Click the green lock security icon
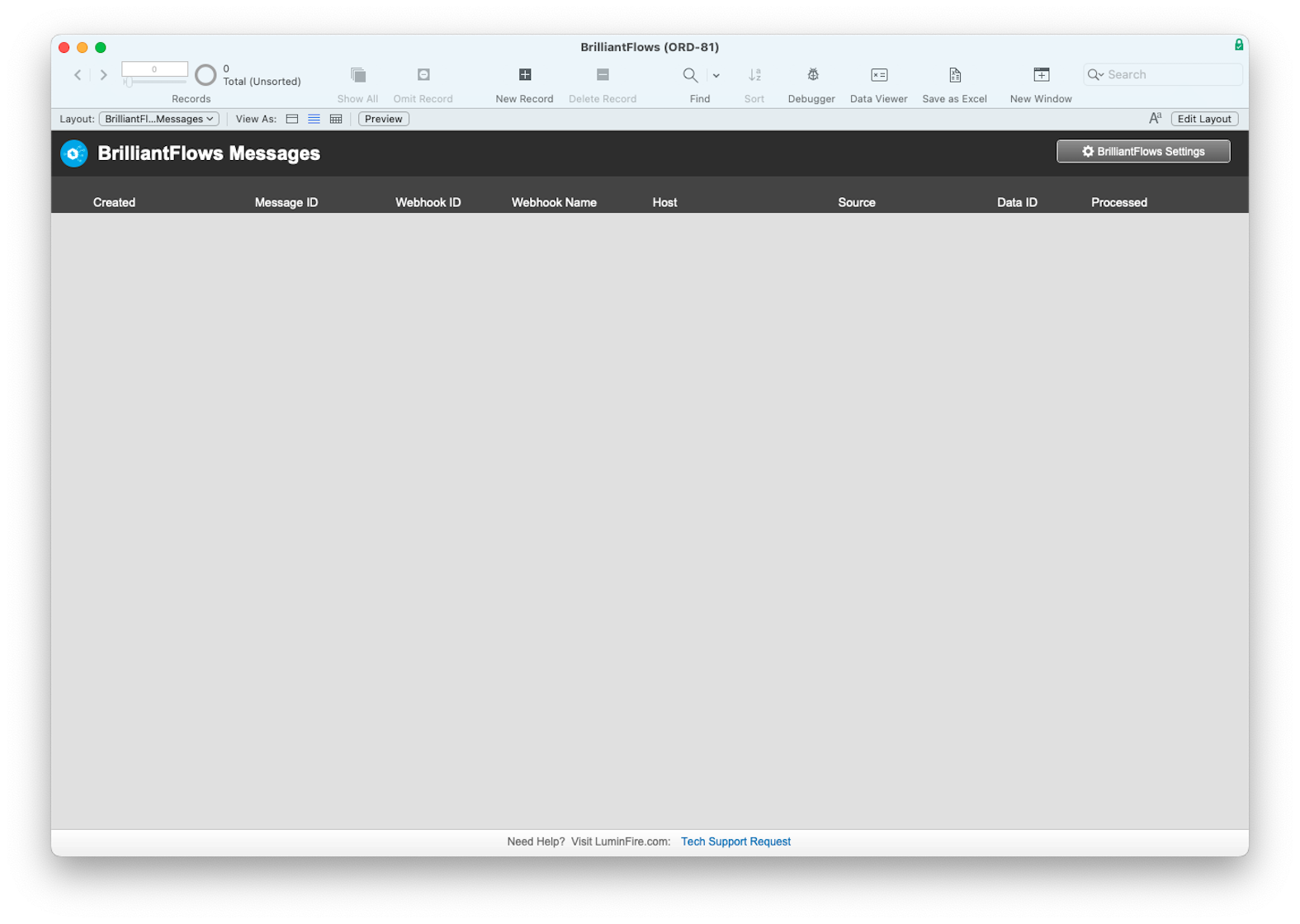The height and width of the screenshot is (924, 1300). tap(1239, 45)
